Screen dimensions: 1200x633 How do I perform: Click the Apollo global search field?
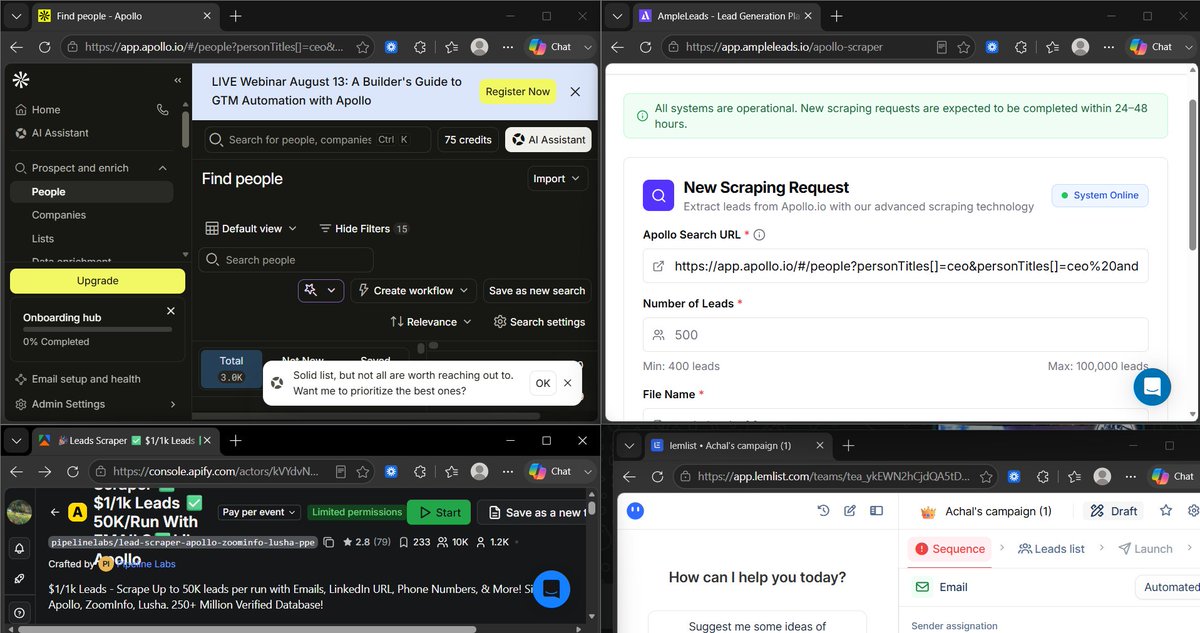pyautogui.click(x=318, y=140)
